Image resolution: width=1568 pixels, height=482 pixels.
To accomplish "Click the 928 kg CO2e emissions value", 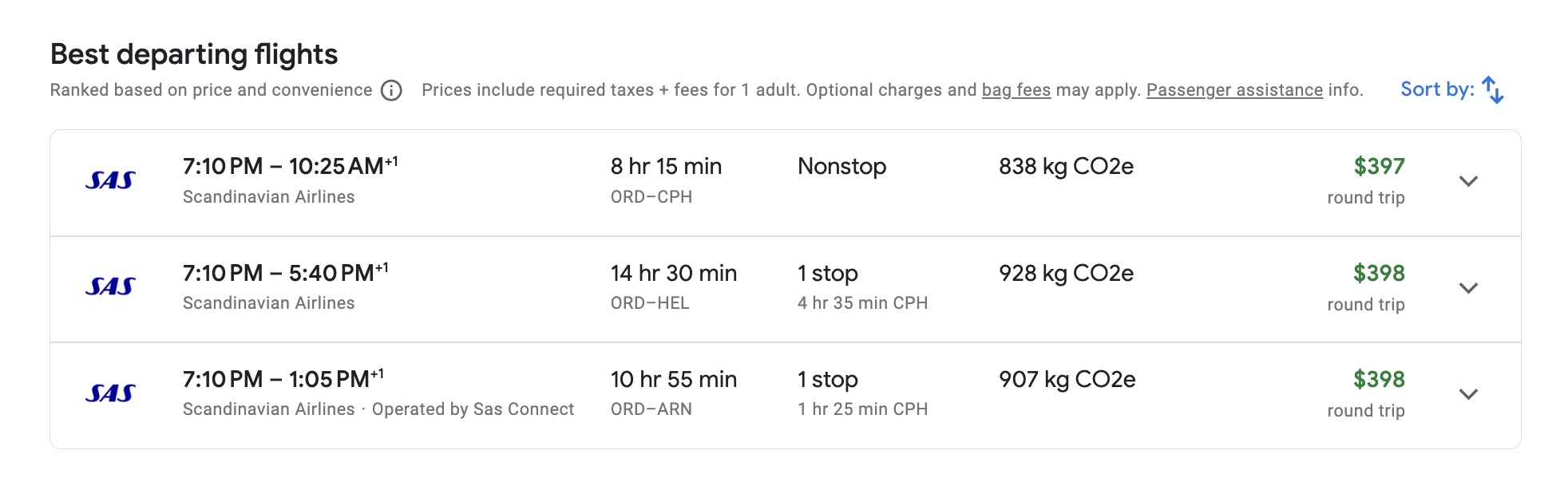I will click(x=1066, y=274).
